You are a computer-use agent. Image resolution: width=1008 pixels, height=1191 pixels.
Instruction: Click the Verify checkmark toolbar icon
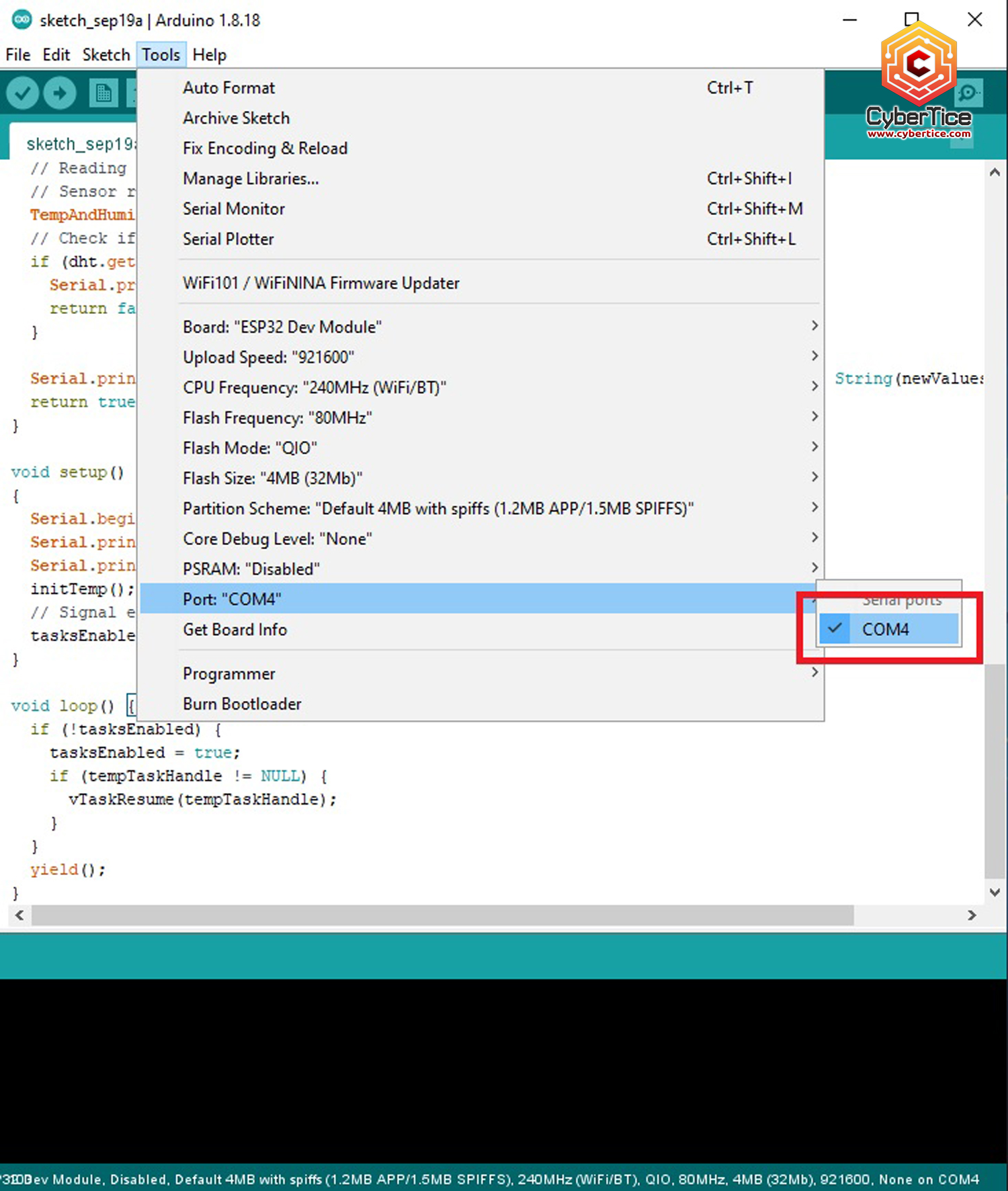click(22, 93)
